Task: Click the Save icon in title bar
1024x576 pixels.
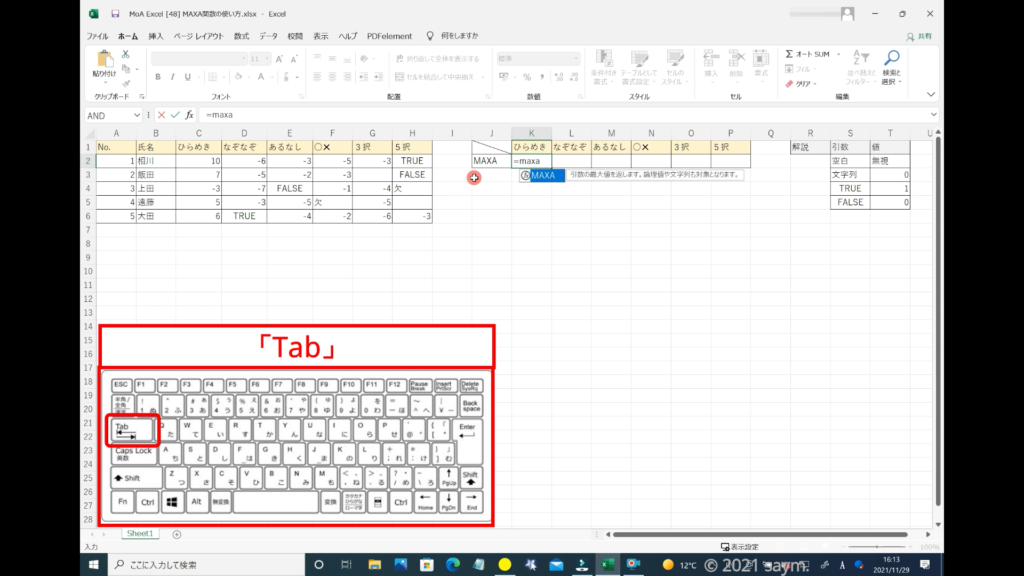Action: pos(116,14)
